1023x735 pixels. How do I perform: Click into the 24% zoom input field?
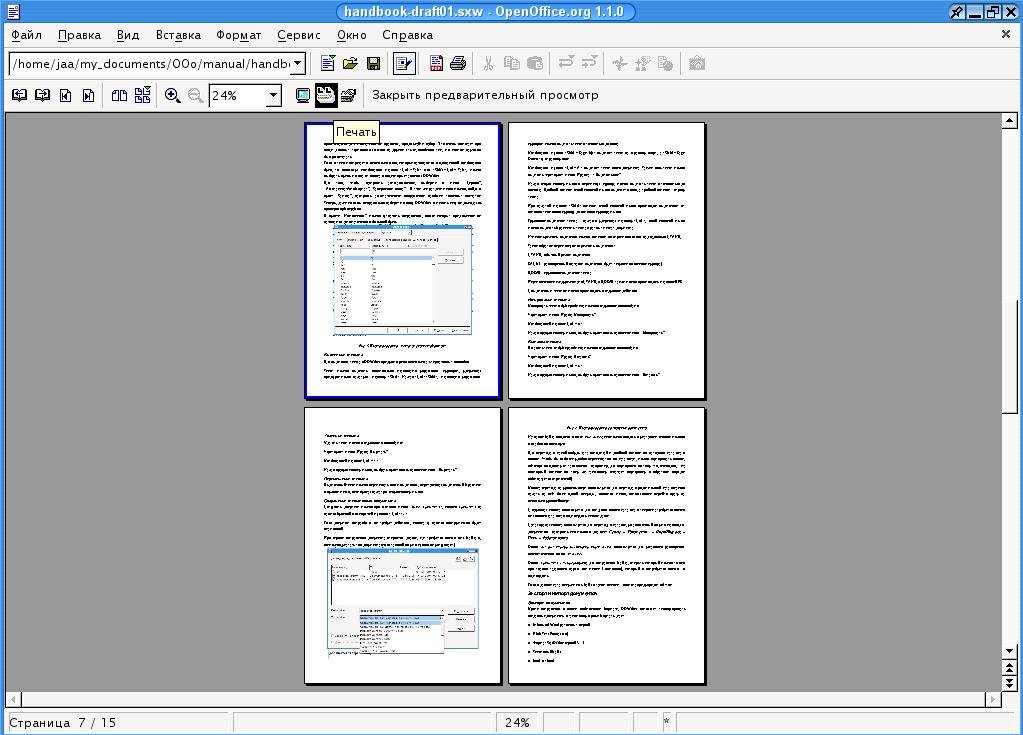(238, 96)
